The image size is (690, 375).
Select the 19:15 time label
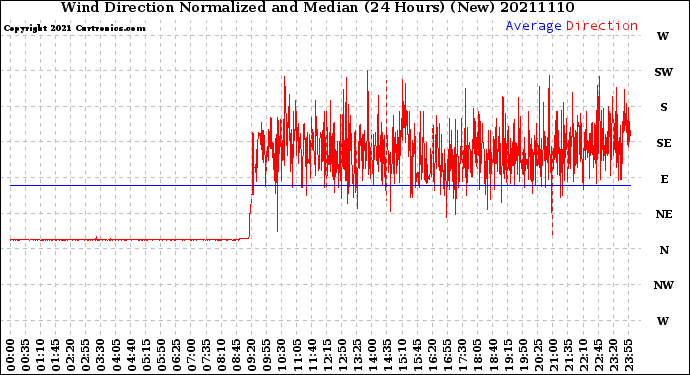pyautogui.click(x=508, y=355)
